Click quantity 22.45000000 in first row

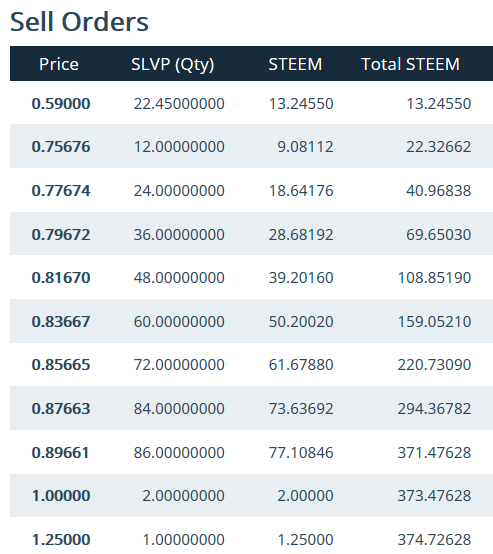point(179,104)
